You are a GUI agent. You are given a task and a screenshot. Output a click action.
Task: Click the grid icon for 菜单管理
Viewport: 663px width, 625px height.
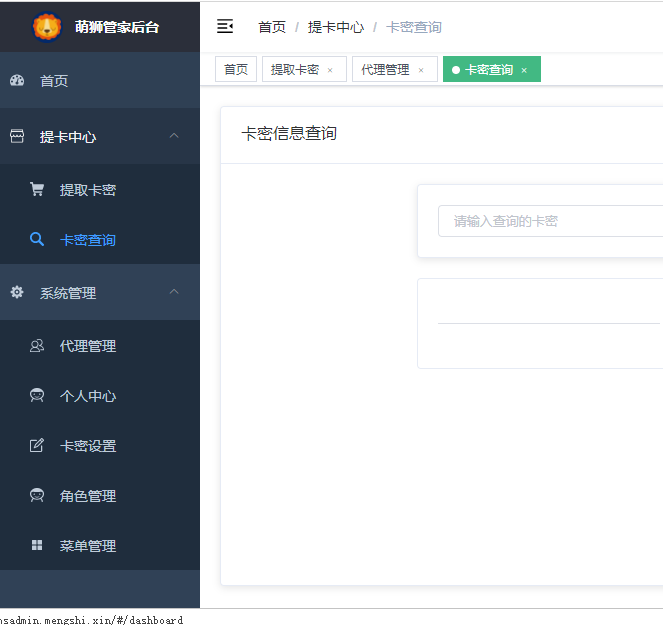[x=37, y=546]
